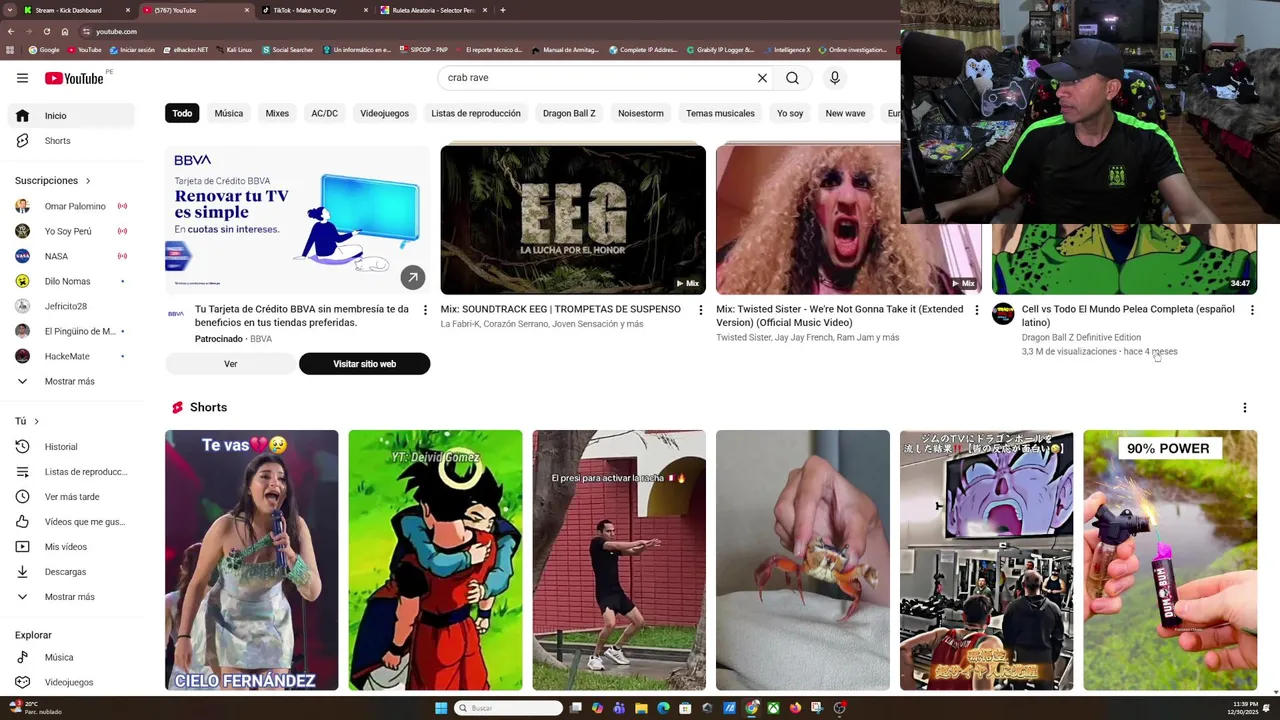Open HackeMate subscription channel

[x=70, y=356]
